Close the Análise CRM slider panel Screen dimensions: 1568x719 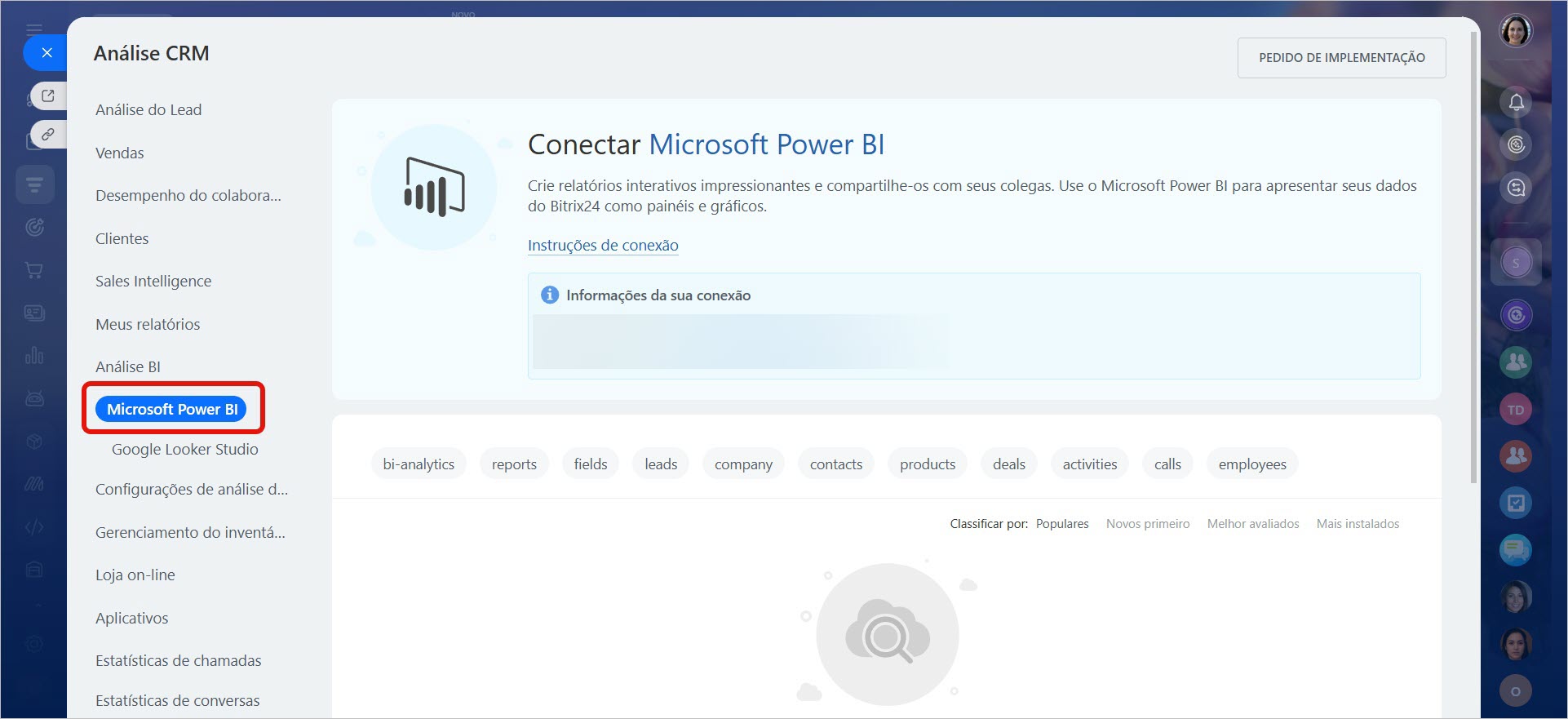[x=47, y=53]
